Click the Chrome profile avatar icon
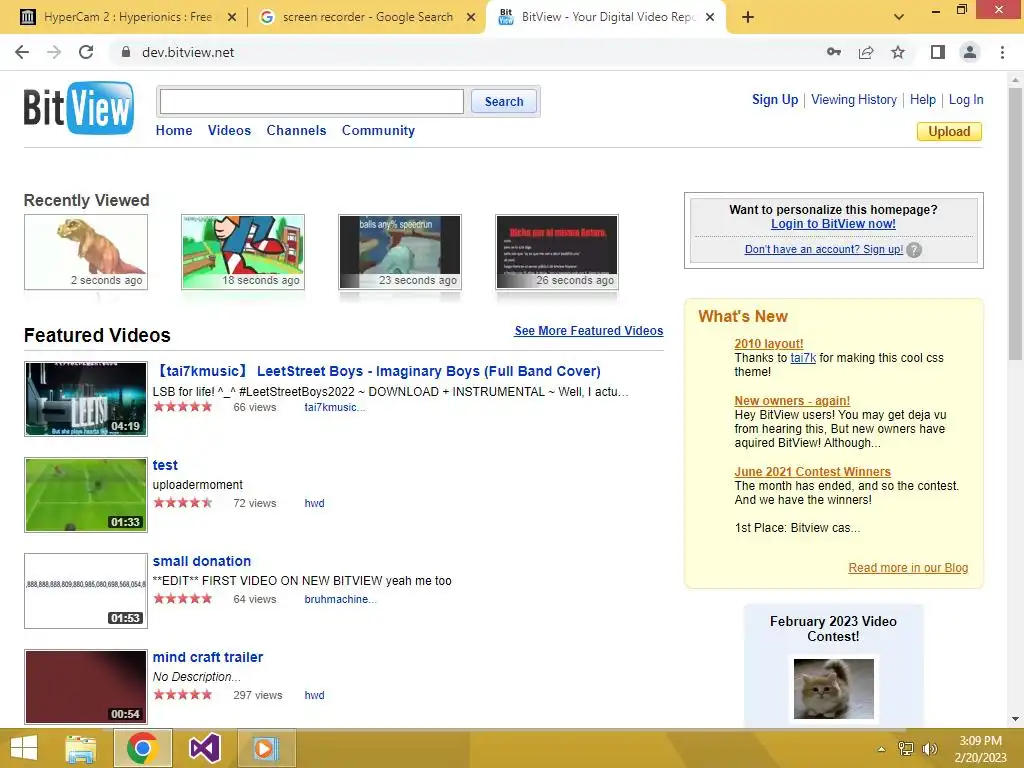 tap(970, 52)
